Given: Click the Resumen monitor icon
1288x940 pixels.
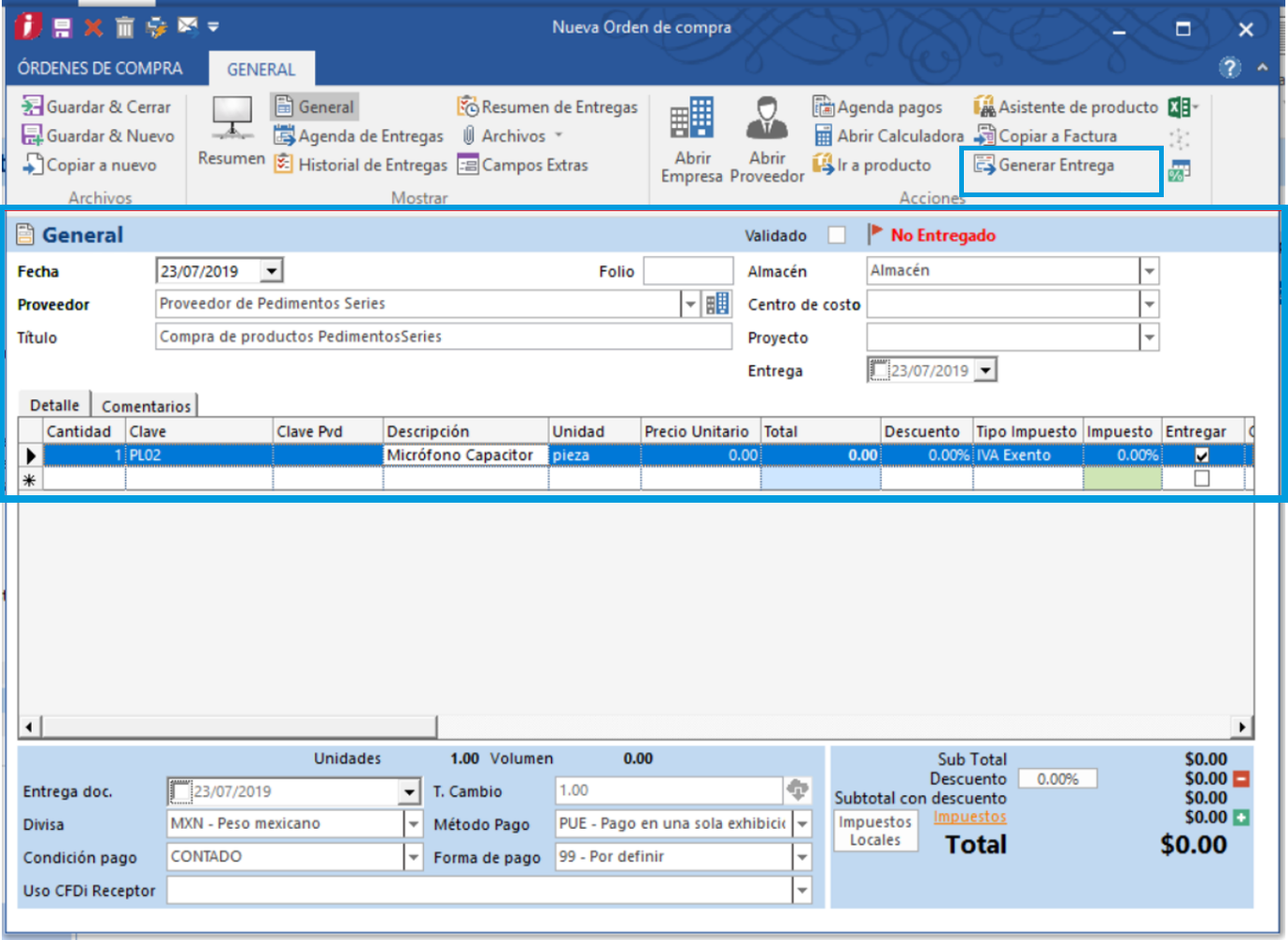Looking at the screenshot, I should coord(232,120).
